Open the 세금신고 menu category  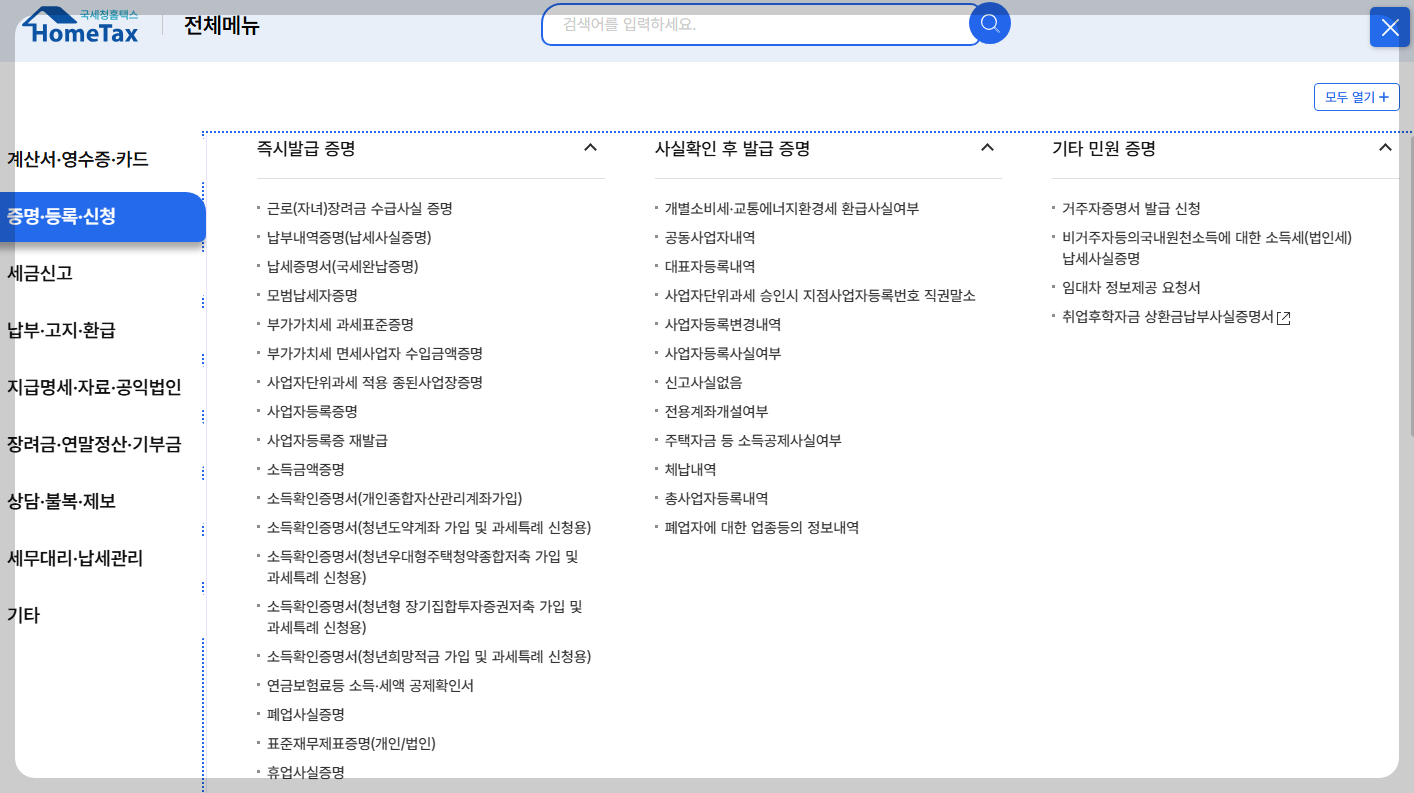click(40, 273)
